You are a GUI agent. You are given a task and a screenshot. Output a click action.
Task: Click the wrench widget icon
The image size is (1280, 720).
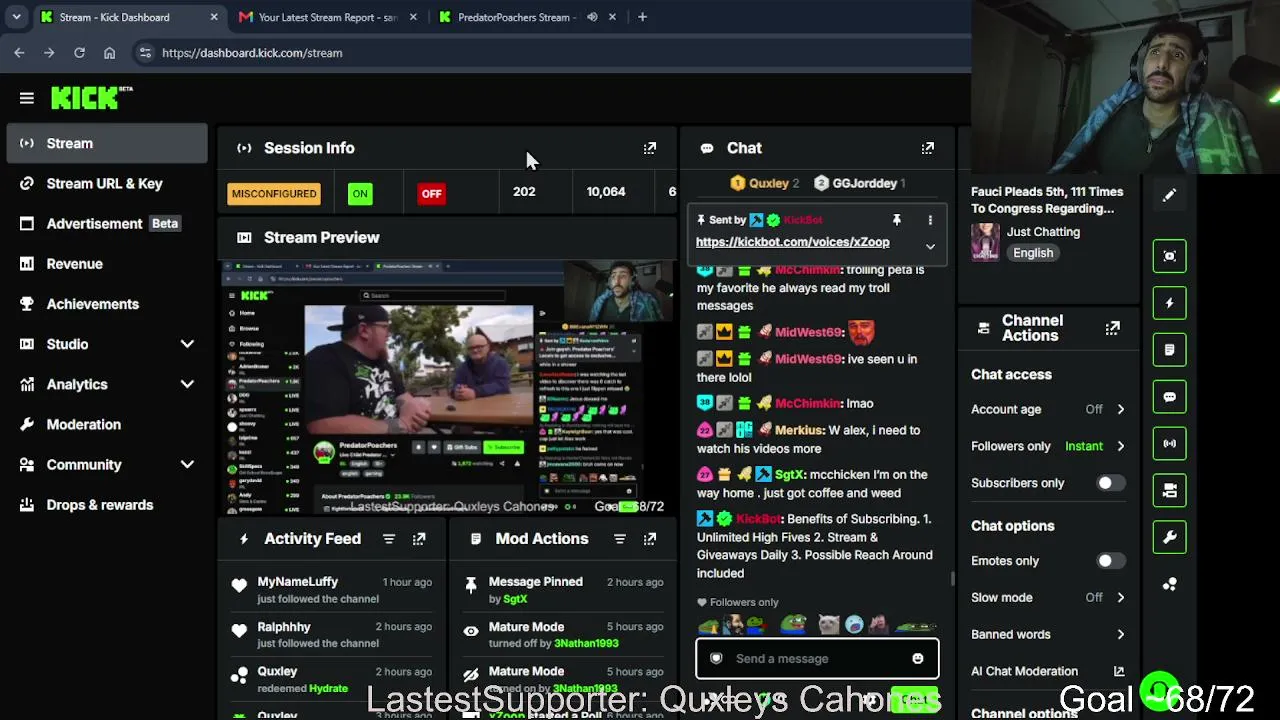pos(1169,537)
